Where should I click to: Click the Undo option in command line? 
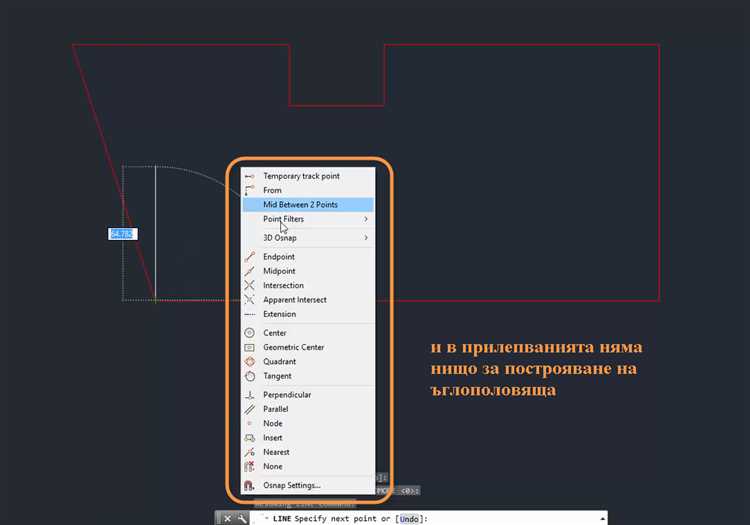pyautogui.click(x=408, y=519)
